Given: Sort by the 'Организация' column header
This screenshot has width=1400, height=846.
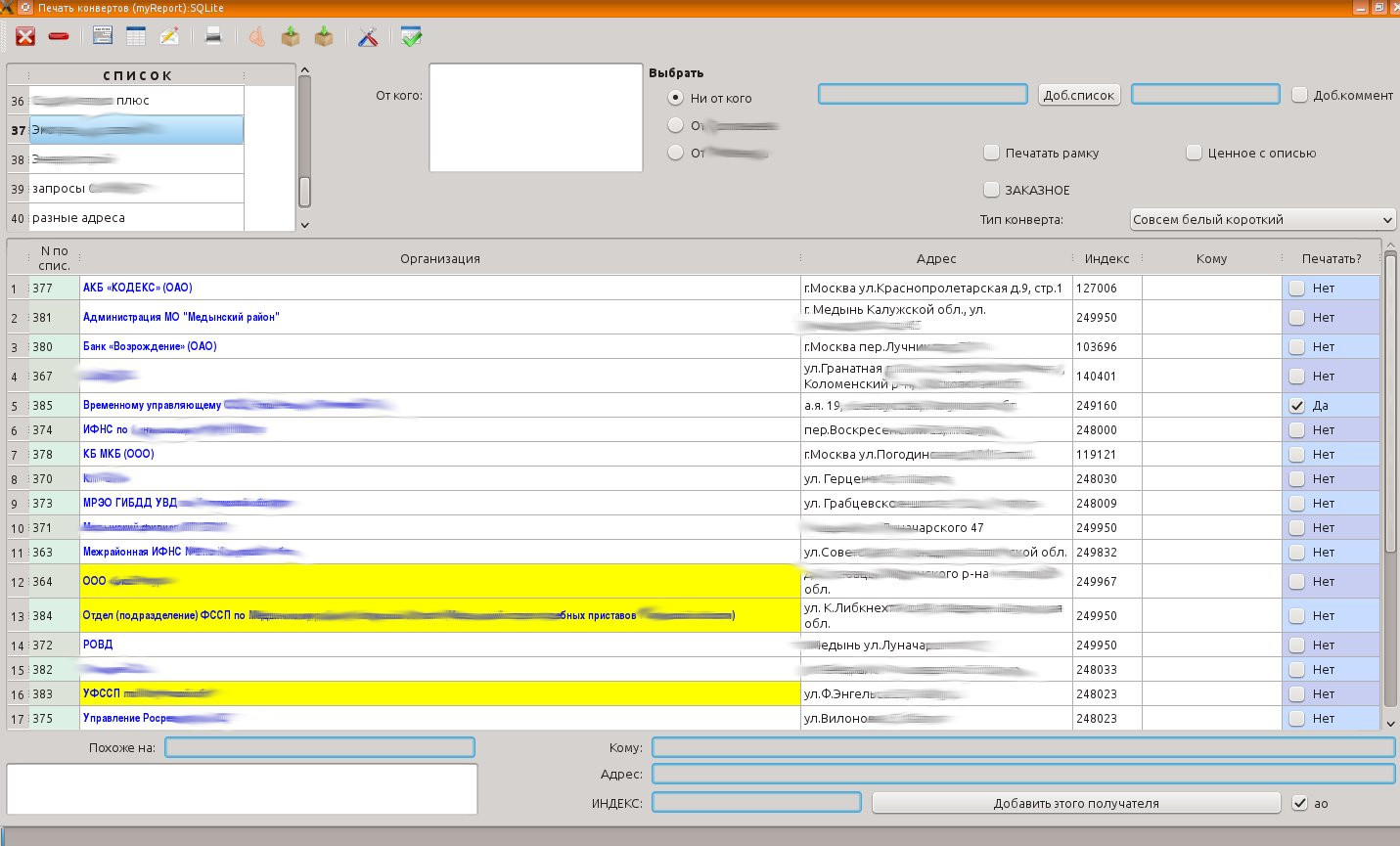Looking at the screenshot, I should 439,259.
